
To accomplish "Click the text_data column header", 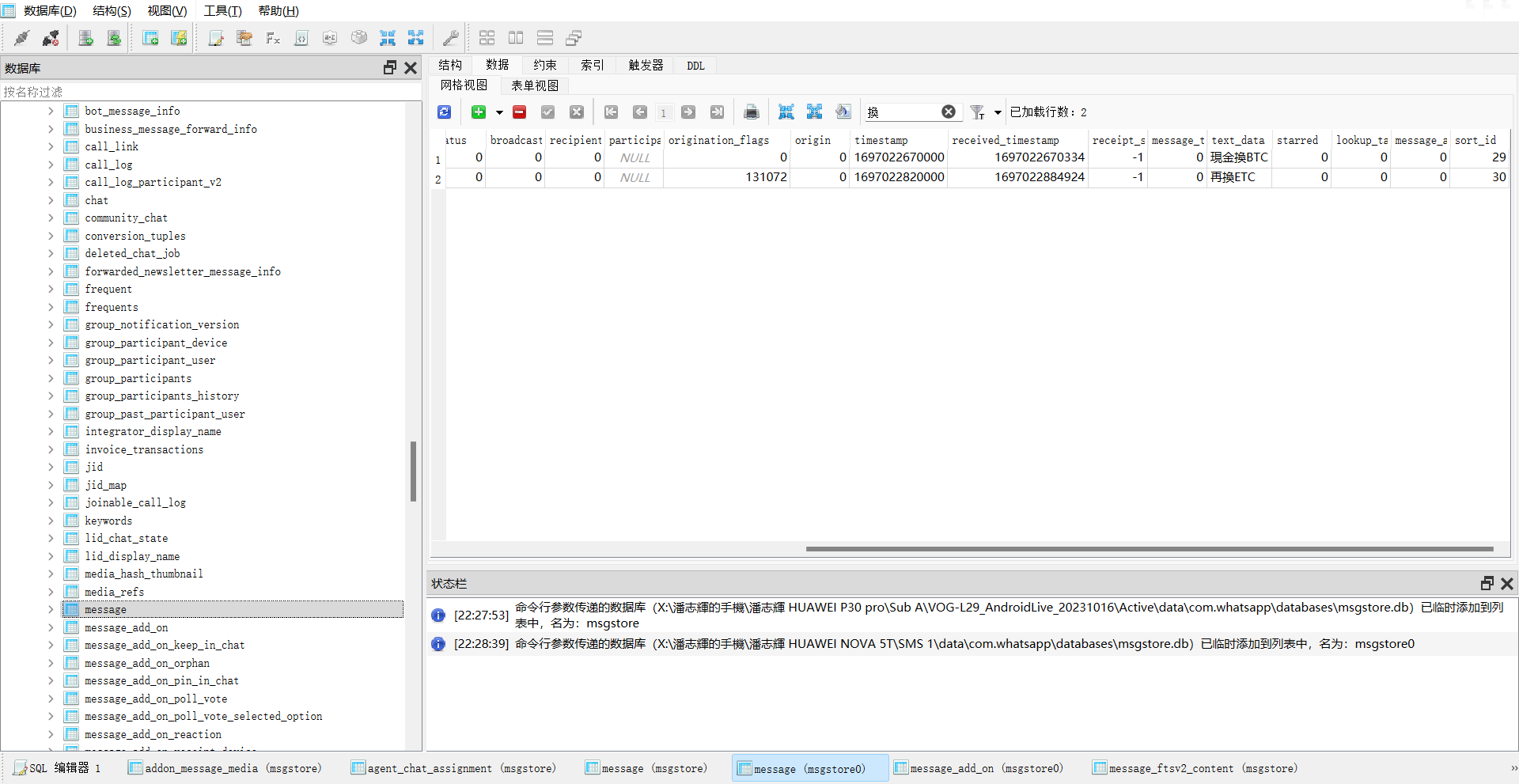I will pyautogui.click(x=1238, y=140).
